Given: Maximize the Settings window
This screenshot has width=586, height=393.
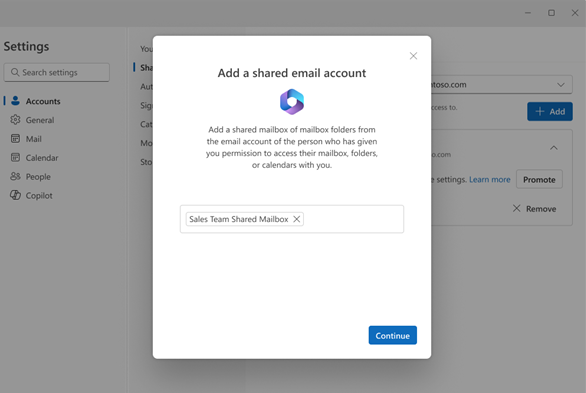Looking at the screenshot, I should click(551, 13).
